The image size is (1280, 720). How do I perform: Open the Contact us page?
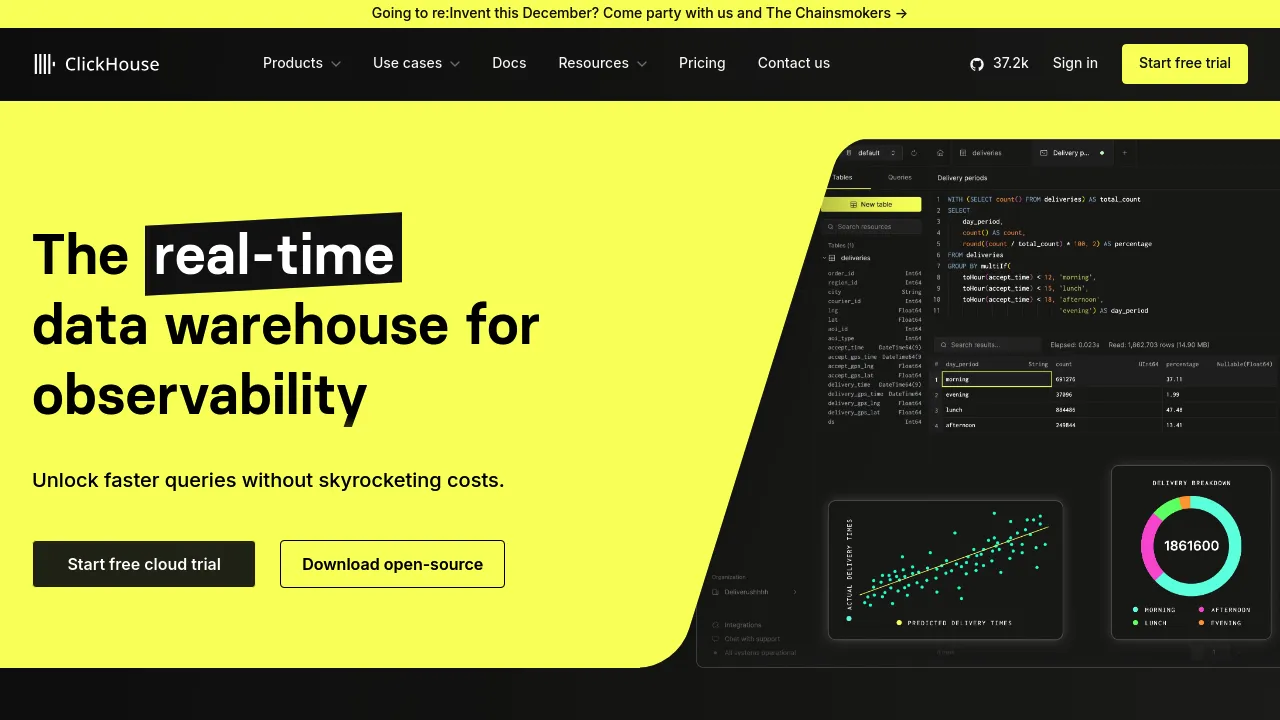(794, 63)
